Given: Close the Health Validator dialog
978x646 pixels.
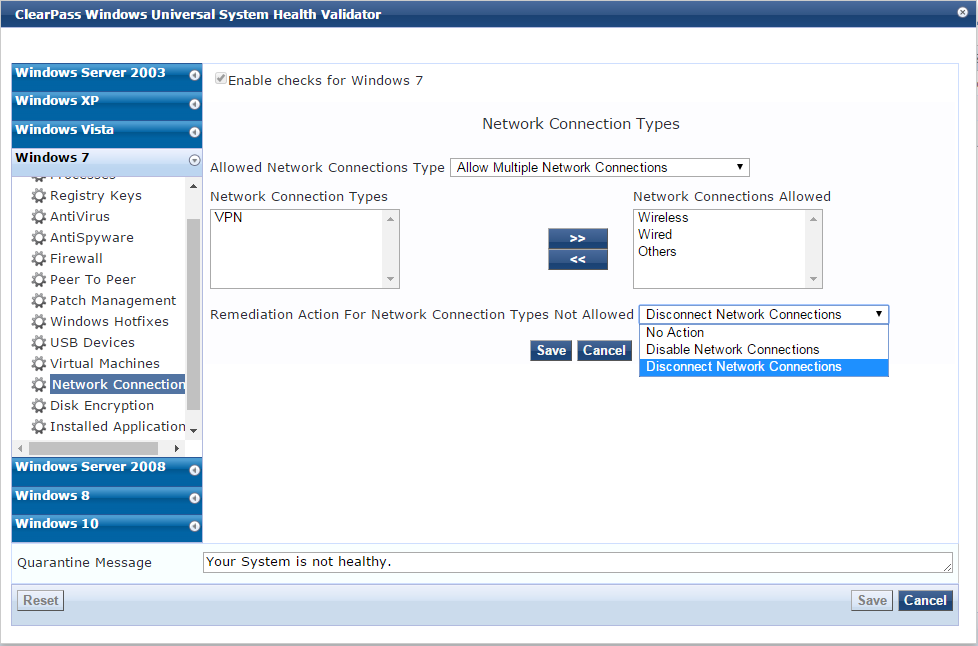Looking at the screenshot, I should click(x=962, y=12).
